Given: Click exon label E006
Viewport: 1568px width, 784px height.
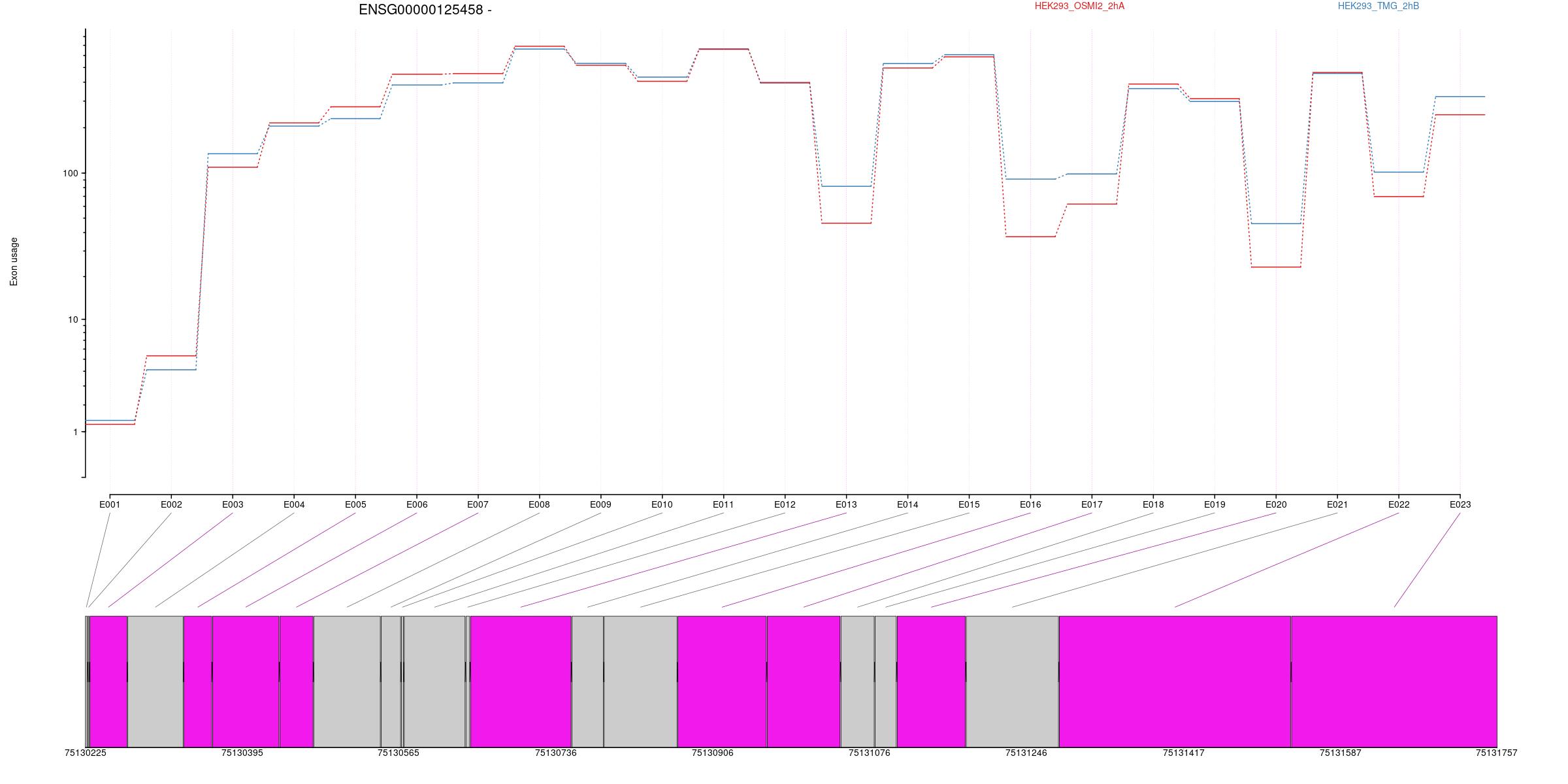Looking at the screenshot, I should coord(417,504).
